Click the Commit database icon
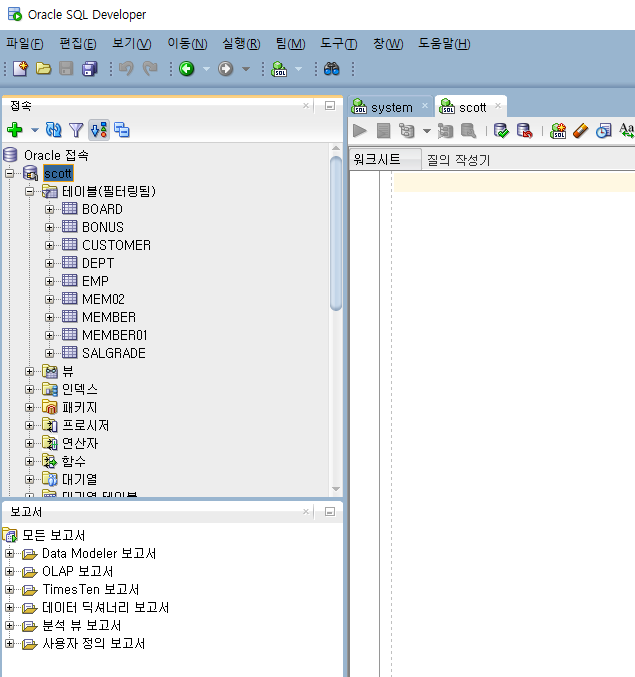The height and width of the screenshot is (677, 635). [501, 130]
